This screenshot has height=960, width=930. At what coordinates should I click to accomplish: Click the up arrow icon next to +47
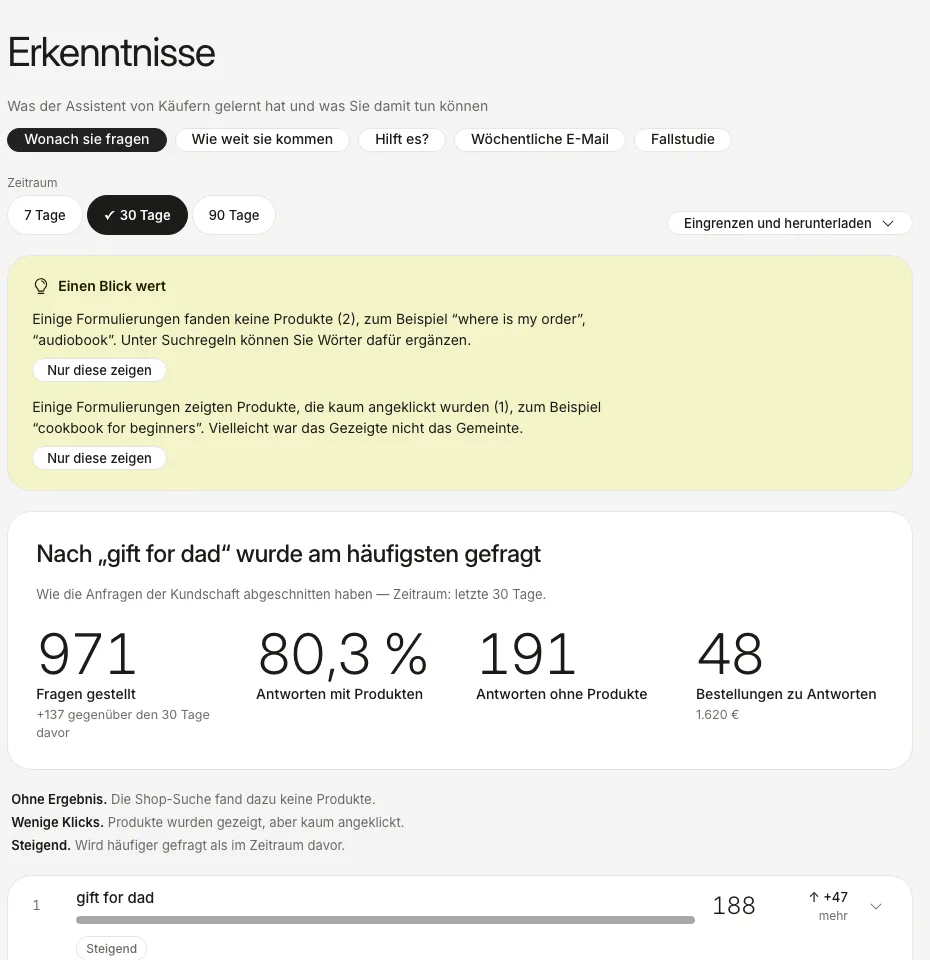click(x=814, y=897)
